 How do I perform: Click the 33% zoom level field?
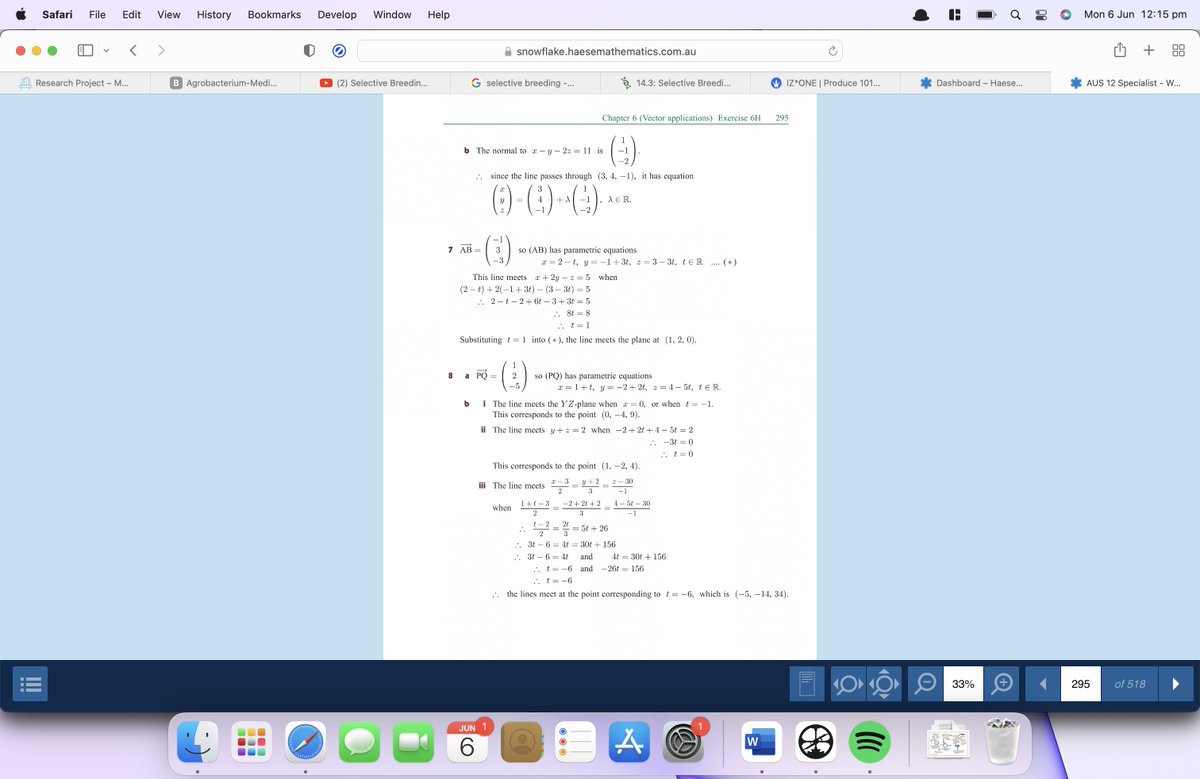(x=963, y=685)
